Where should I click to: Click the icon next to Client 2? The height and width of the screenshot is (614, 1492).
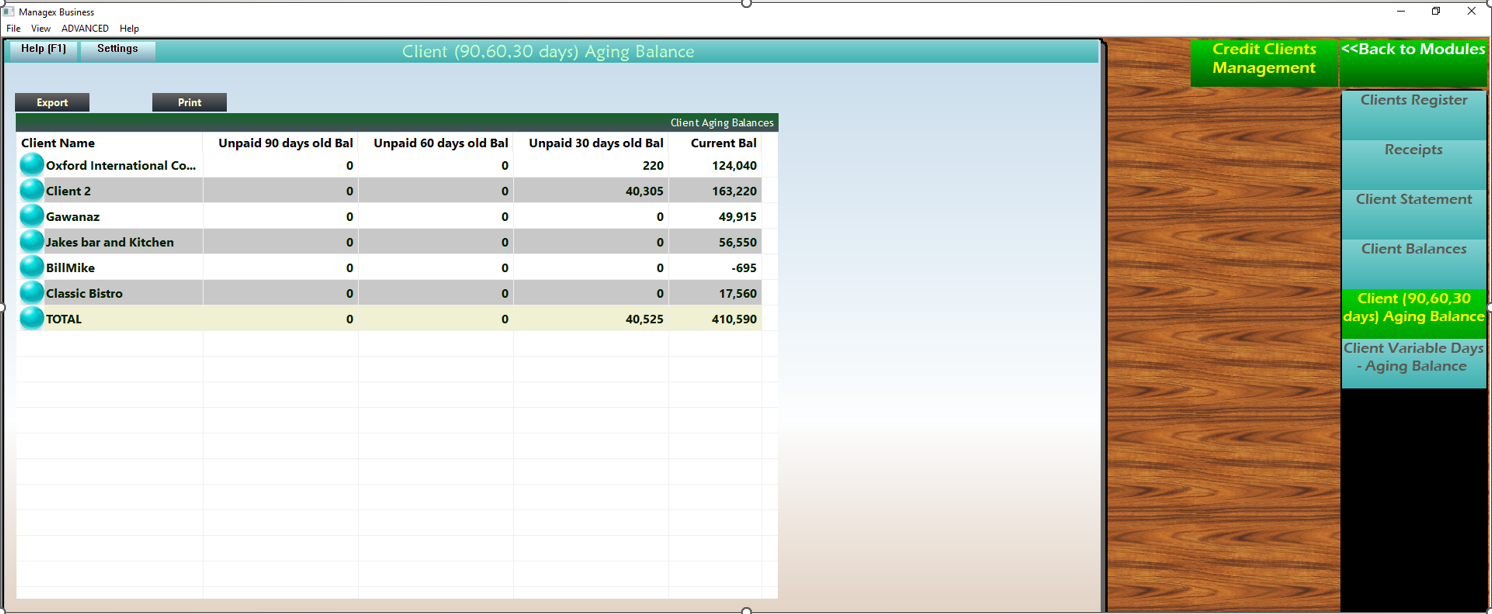tap(30, 190)
